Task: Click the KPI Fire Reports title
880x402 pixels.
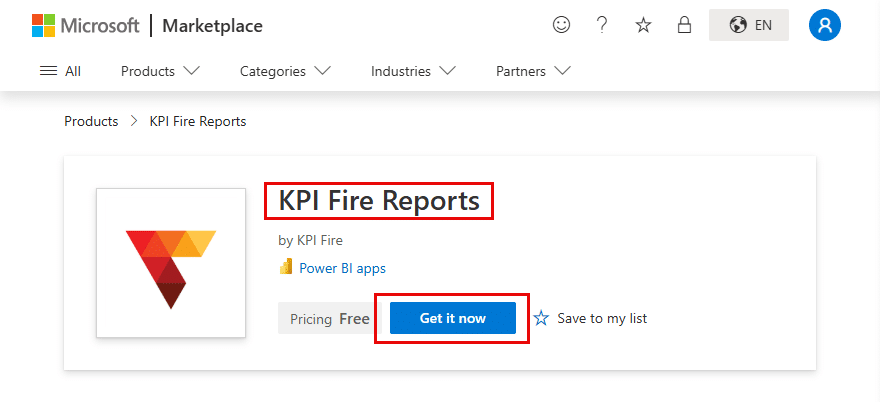Action: click(379, 200)
